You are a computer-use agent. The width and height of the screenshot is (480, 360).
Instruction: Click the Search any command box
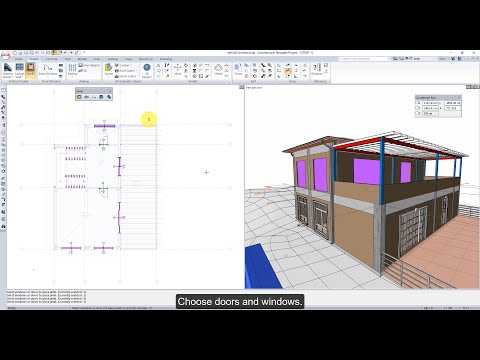click(x=365, y=59)
